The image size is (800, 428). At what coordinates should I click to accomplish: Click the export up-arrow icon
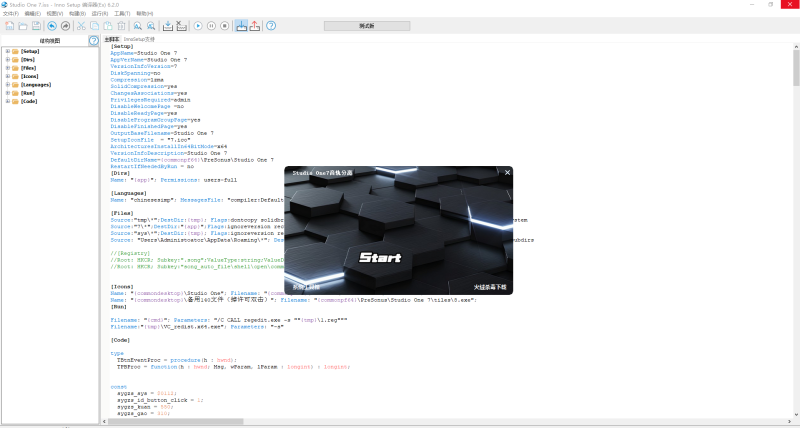pyautogui.click(x=255, y=26)
